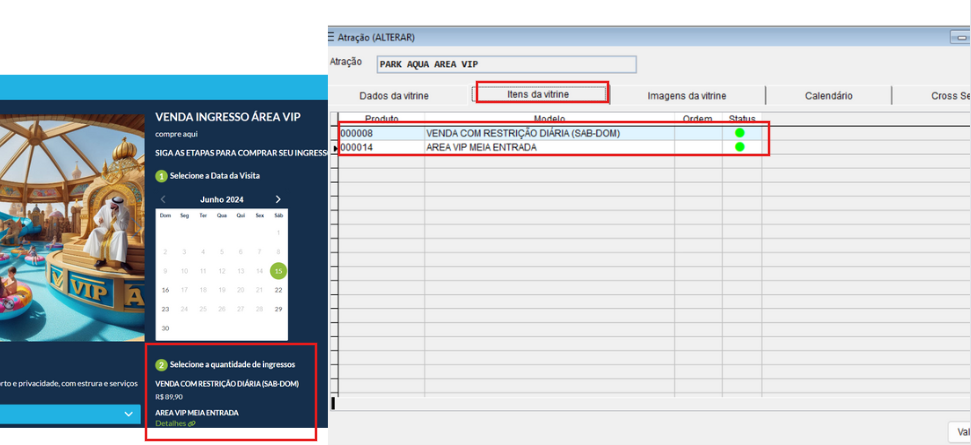
Task: Click the Atração name input field
Action: (x=506, y=65)
